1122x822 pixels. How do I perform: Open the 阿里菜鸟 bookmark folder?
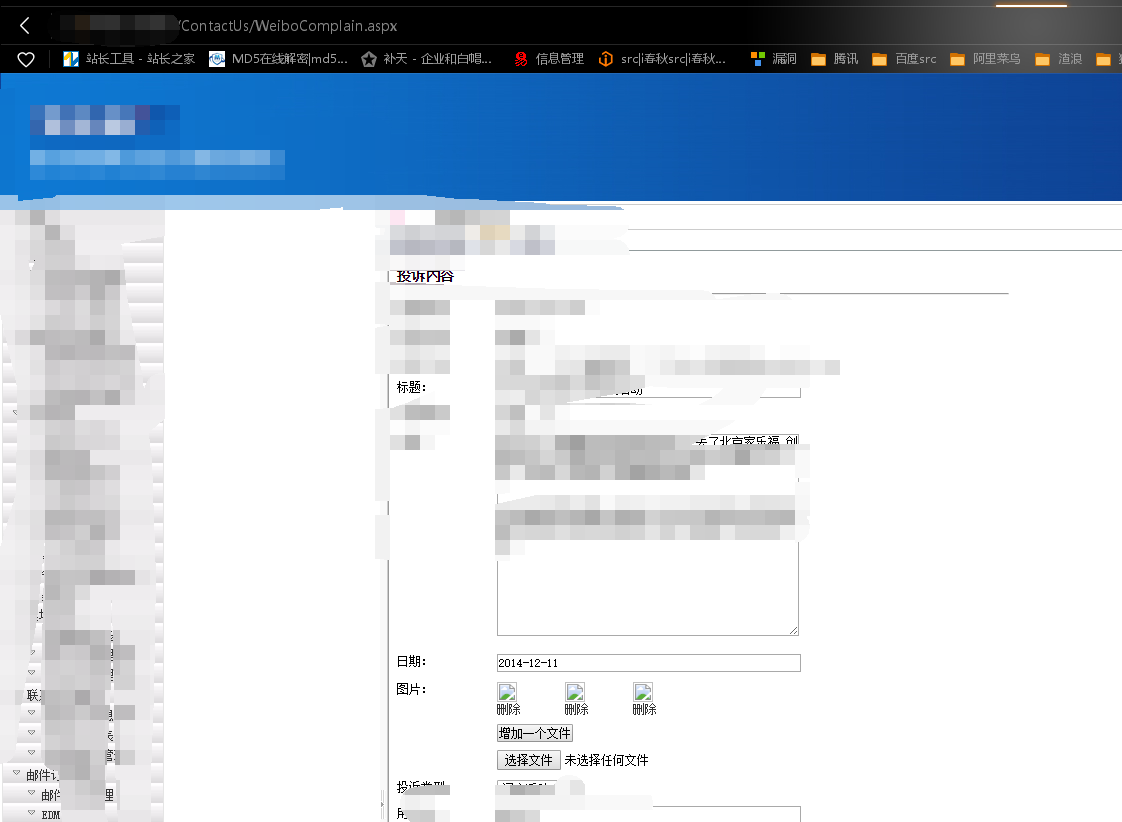point(986,59)
